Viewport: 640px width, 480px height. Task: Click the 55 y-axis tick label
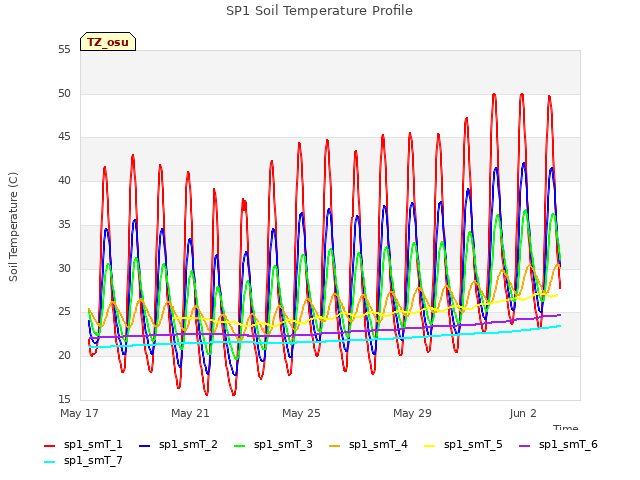pyautogui.click(x=64, y=50)
